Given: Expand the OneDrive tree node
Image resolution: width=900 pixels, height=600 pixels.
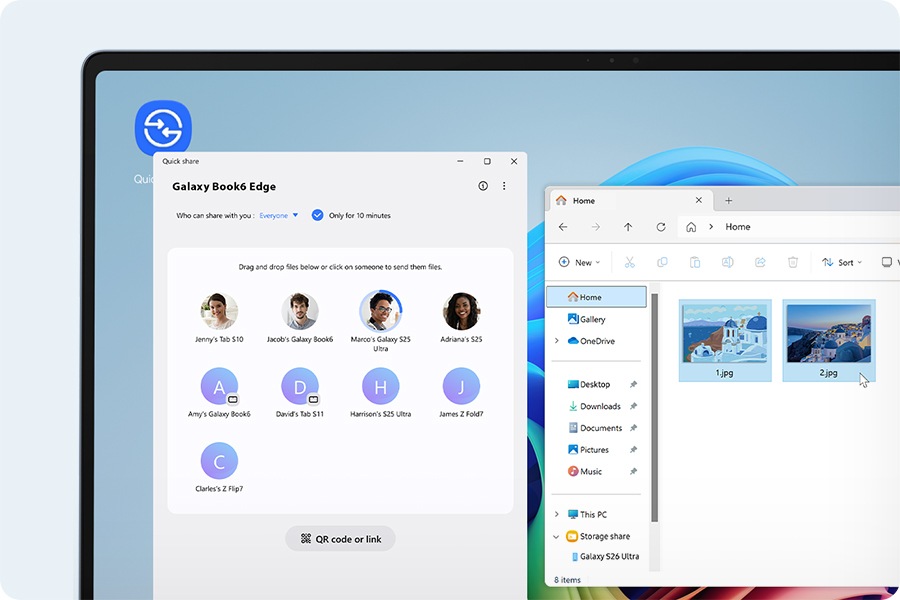Looking at the screenshot, I should click(x=556, y=341).
